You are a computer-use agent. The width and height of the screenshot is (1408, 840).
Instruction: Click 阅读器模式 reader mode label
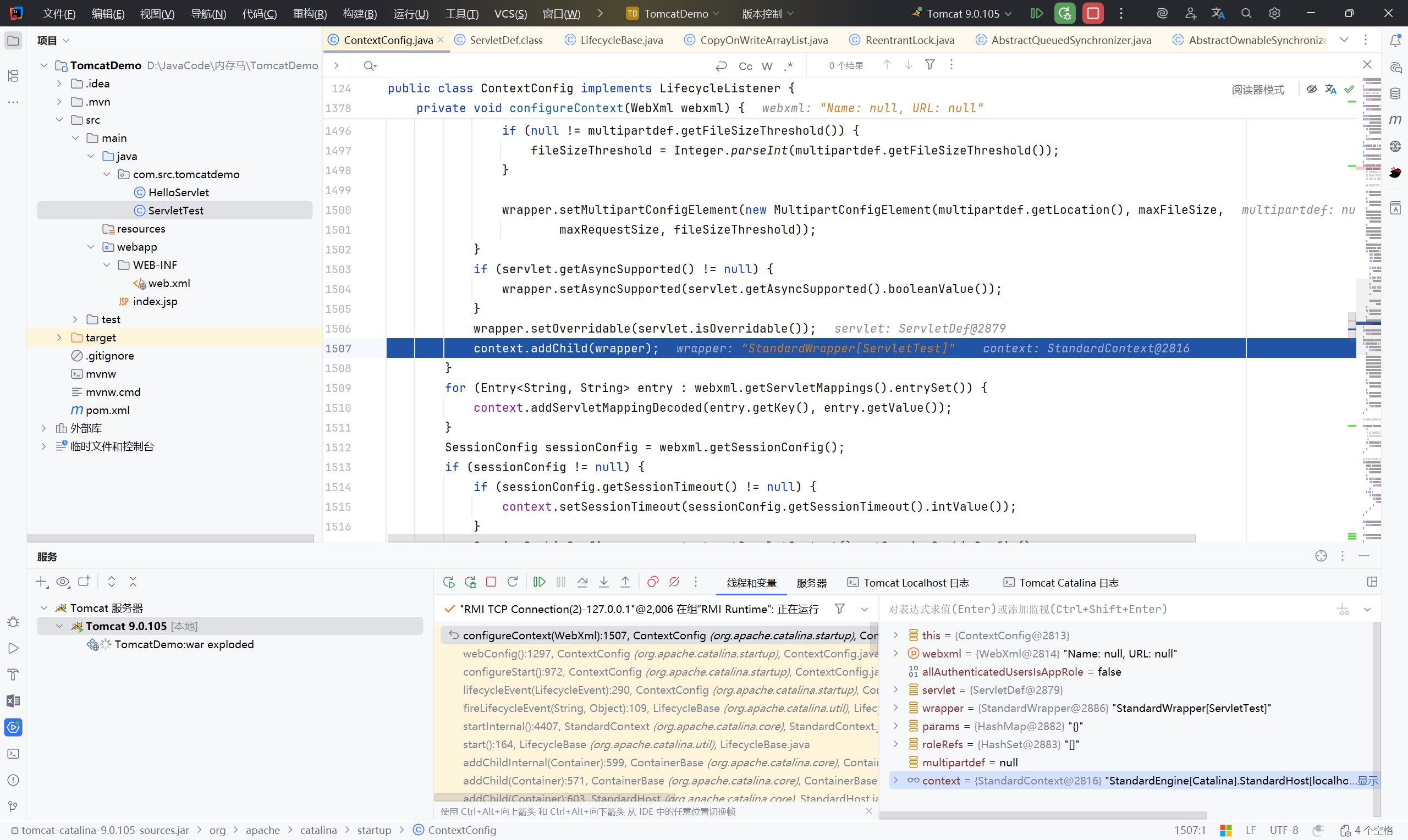(1257, 90)
